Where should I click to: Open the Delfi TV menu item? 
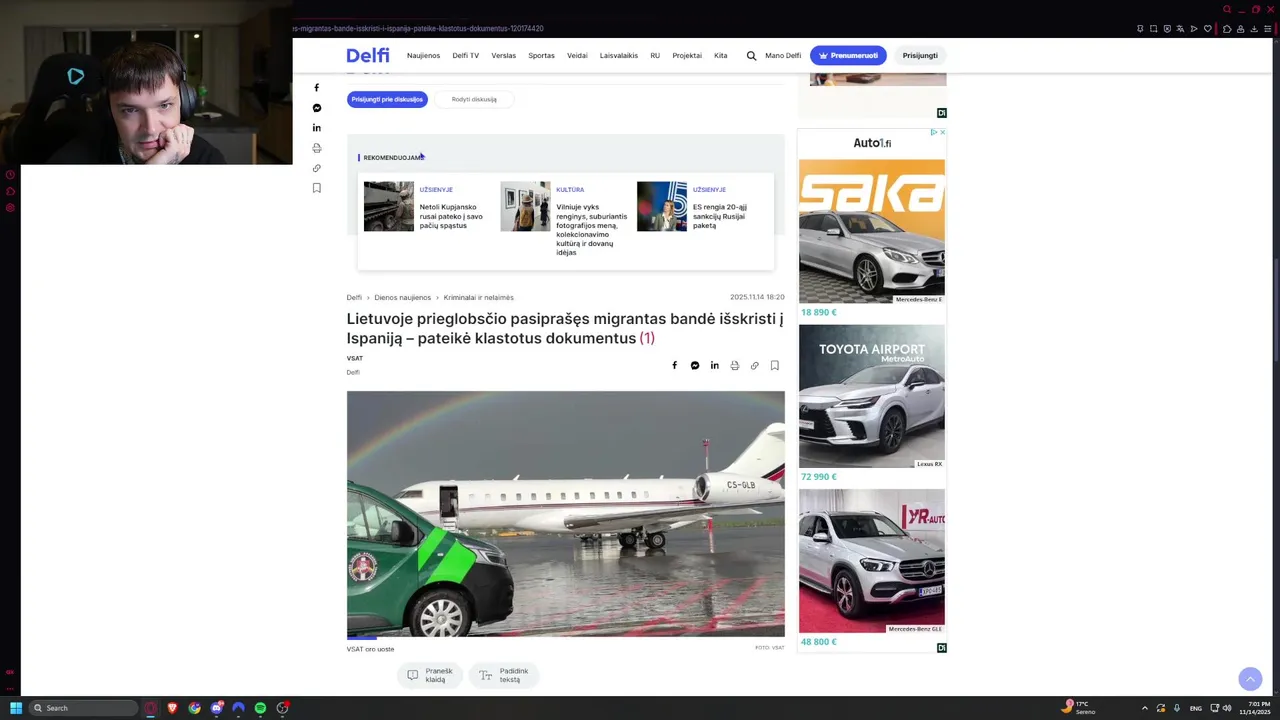coord(466,56)
